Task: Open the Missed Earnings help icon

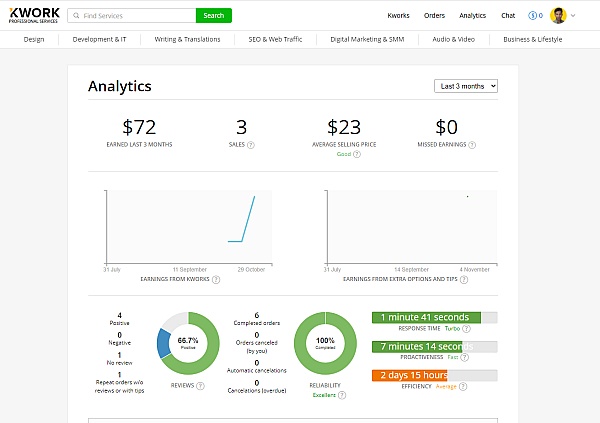Action: click(472, 145)
